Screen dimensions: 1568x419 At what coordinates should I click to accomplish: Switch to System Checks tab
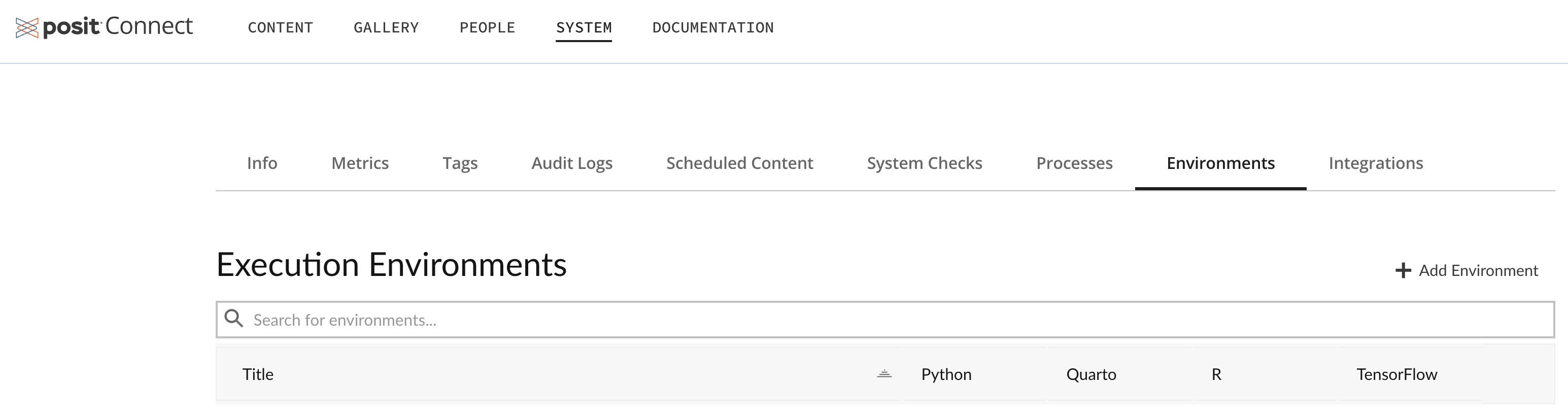[924, 163]
